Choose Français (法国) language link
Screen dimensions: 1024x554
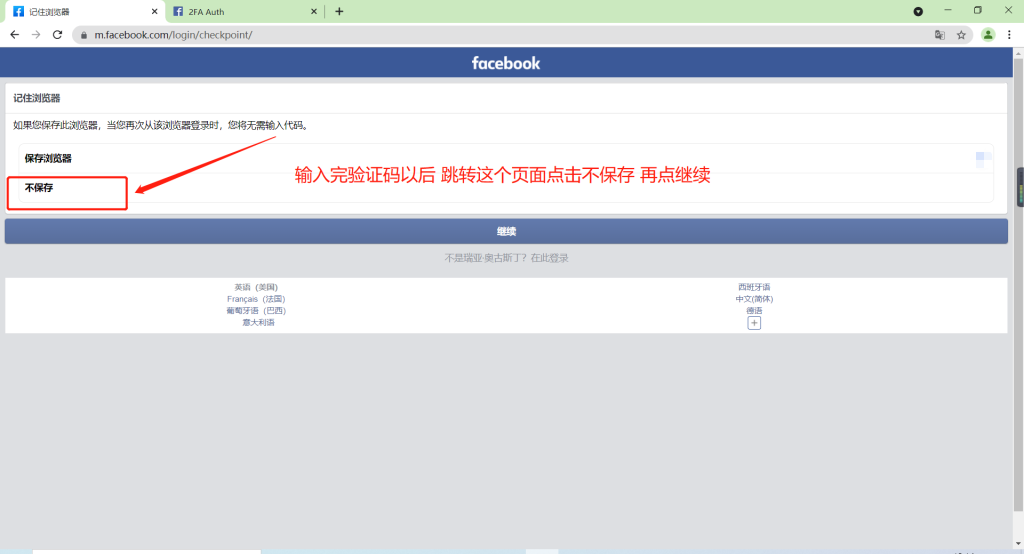pos(256,299)
